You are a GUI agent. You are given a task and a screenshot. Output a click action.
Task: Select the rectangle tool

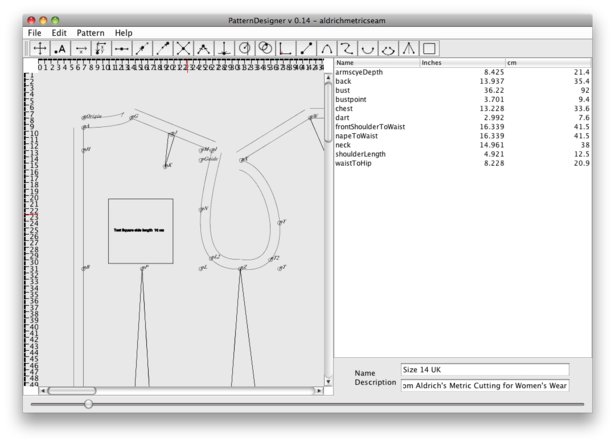pyautogui.click(x=429, y=49)
